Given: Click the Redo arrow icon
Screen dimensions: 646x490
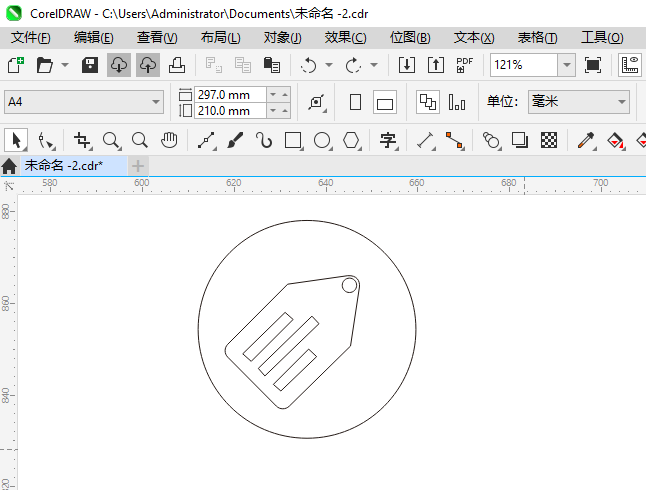Looking at the screenshot, I should coord(353,65).
